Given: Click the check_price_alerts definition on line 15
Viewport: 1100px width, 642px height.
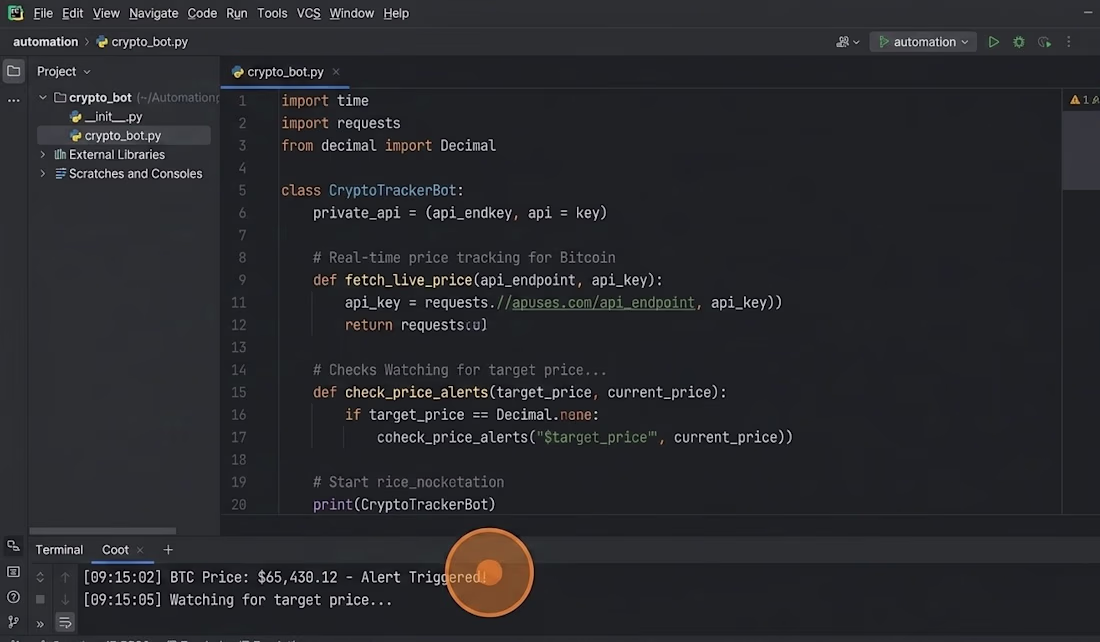Looking at the screenshot, I should pos(416,392).
